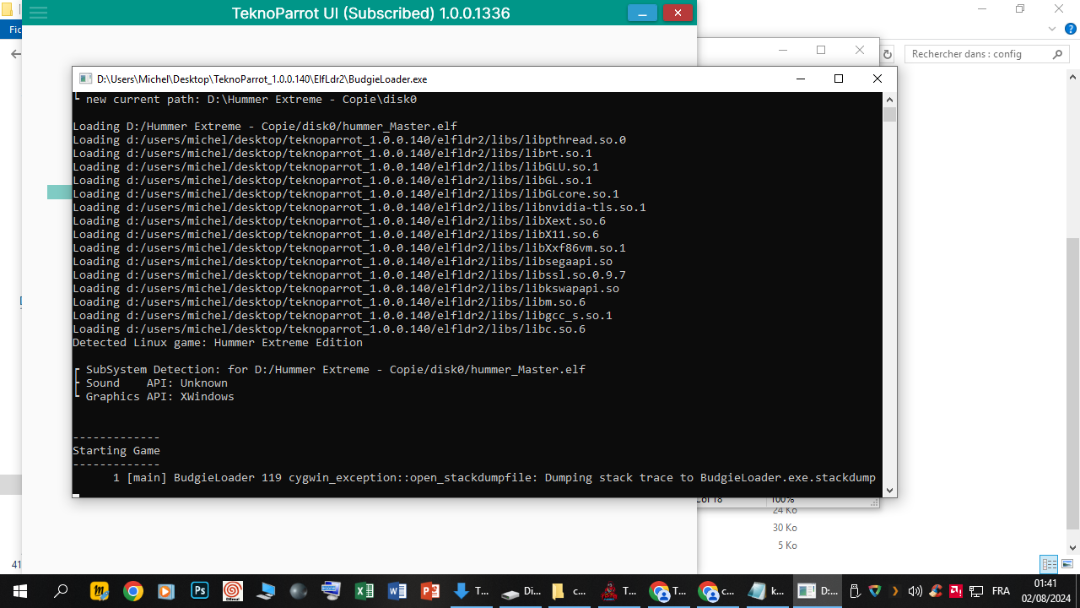Click the BudgieLoader console window icon
The height and width of the screenshot is (608, 1080).
click(x=84, y=79)
